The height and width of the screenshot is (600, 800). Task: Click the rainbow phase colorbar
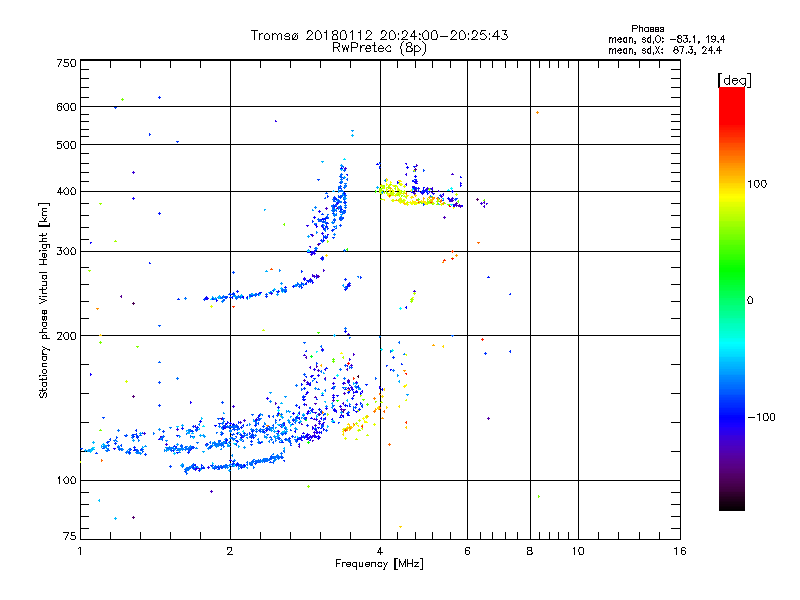[x=732, y=298]
